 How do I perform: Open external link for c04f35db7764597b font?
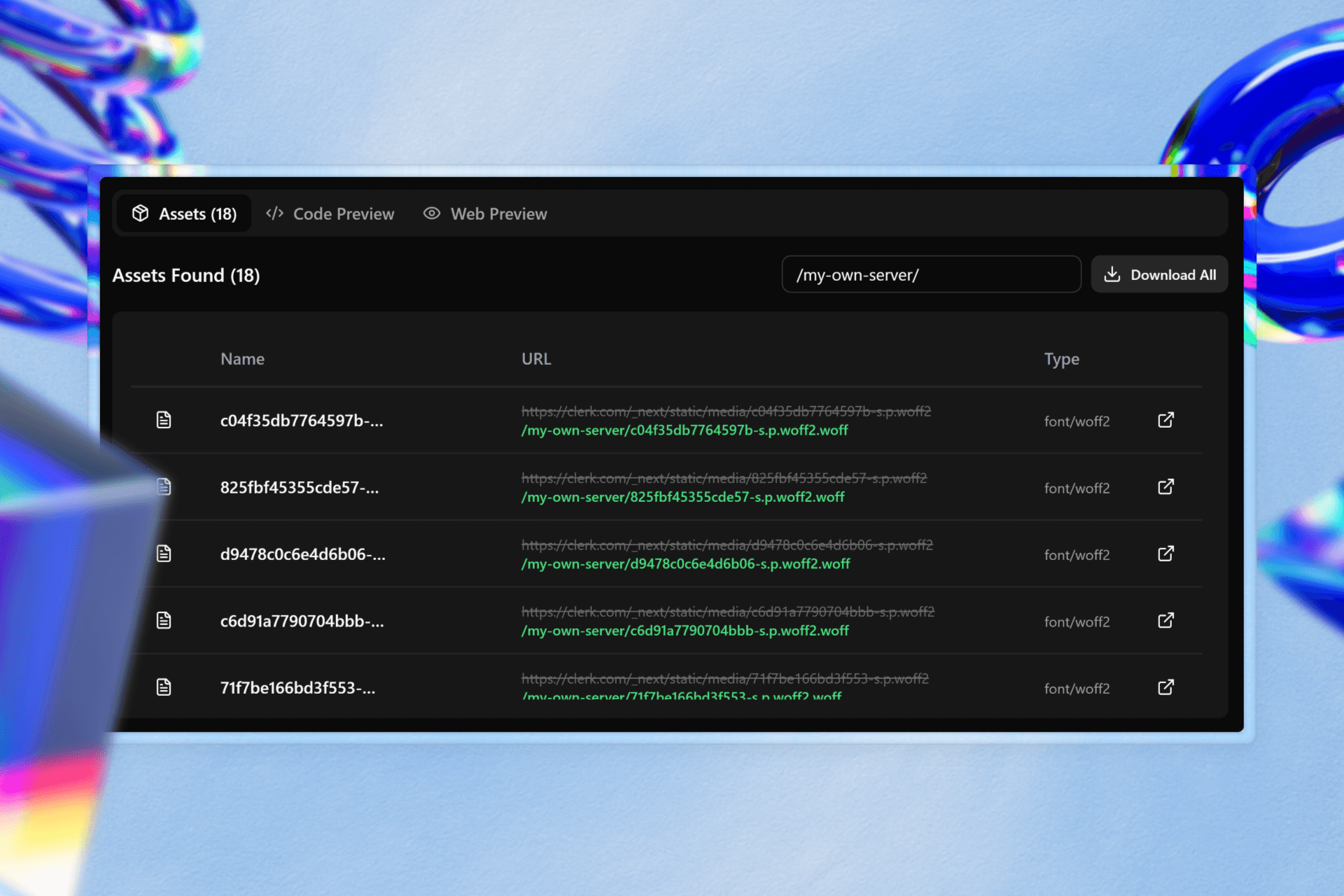(x=1165, y=420)
